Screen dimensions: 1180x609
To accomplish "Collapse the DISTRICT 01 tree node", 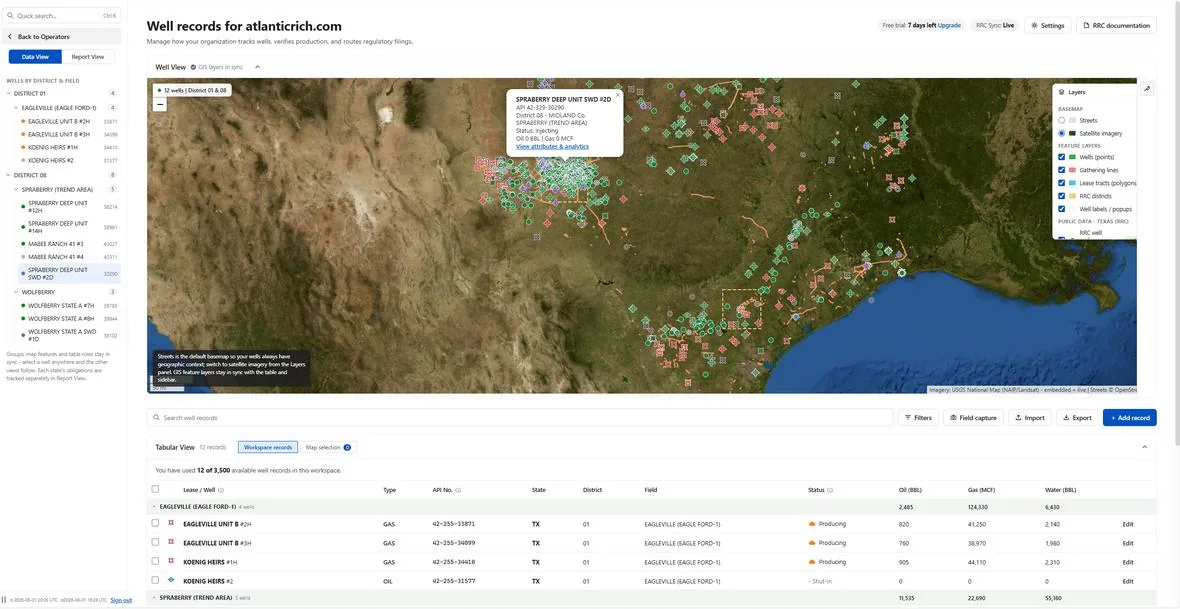I will point(8,93).
